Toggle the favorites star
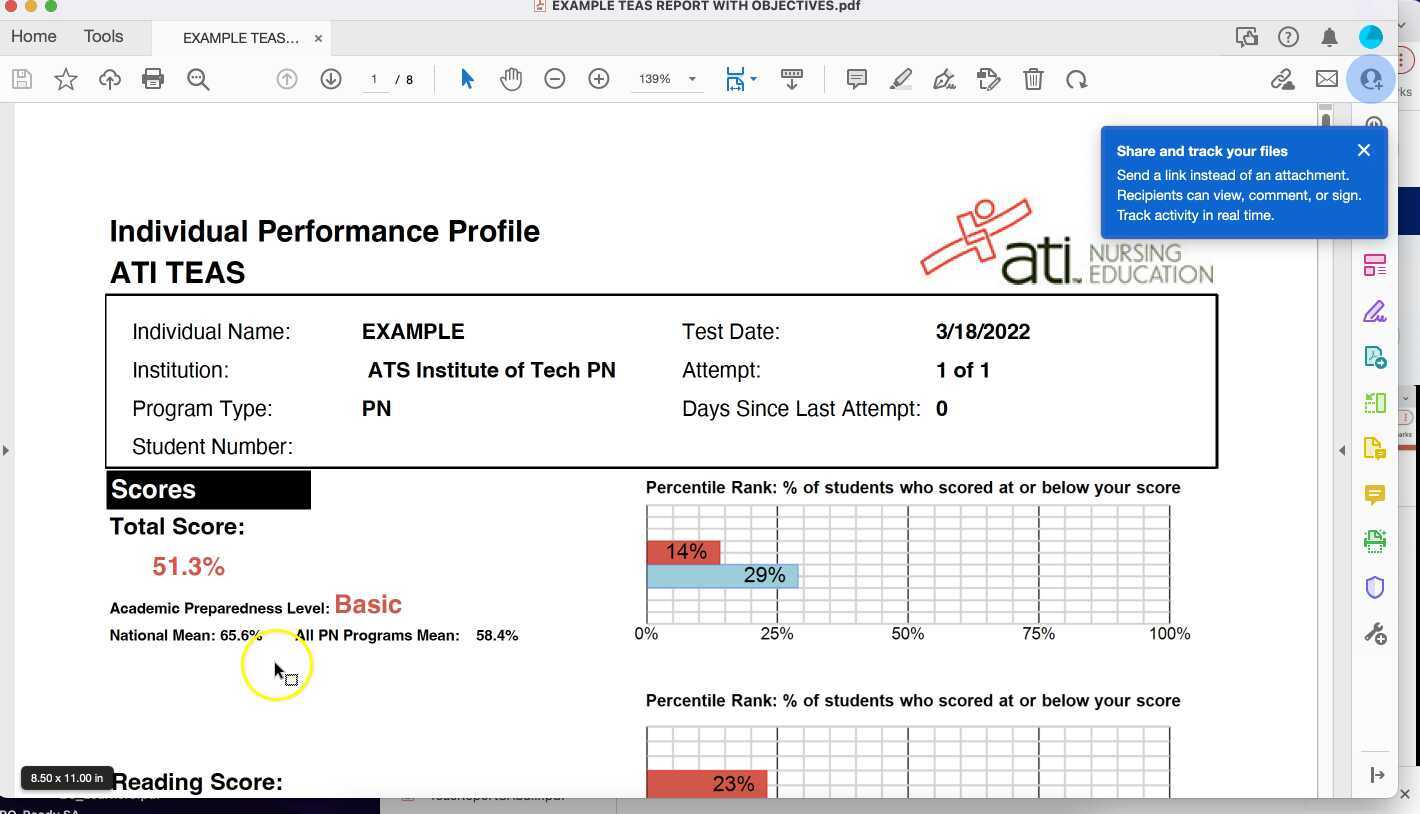The image size is (1420, 814). (x=66, y=79)
